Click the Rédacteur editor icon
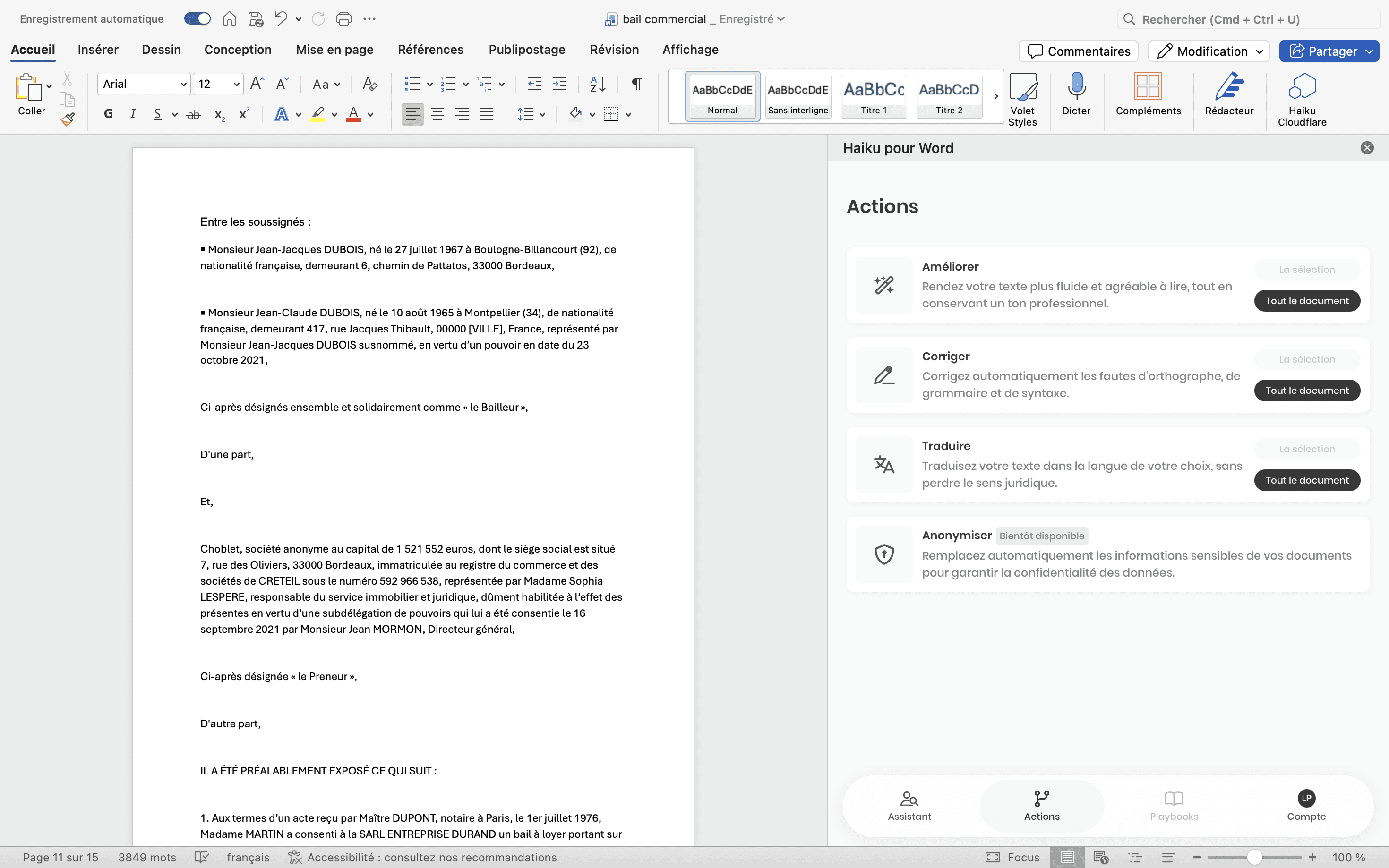Image resolution: width=1389 pixels, height=868 pixels. pos(1228,88)
